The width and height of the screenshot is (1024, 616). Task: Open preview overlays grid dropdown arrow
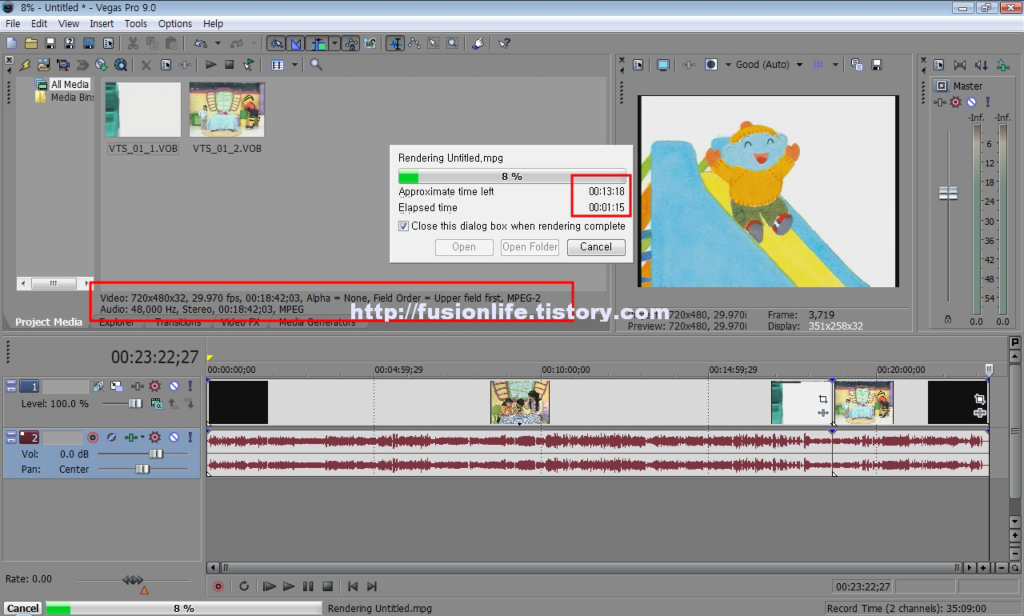pos(835,65)
